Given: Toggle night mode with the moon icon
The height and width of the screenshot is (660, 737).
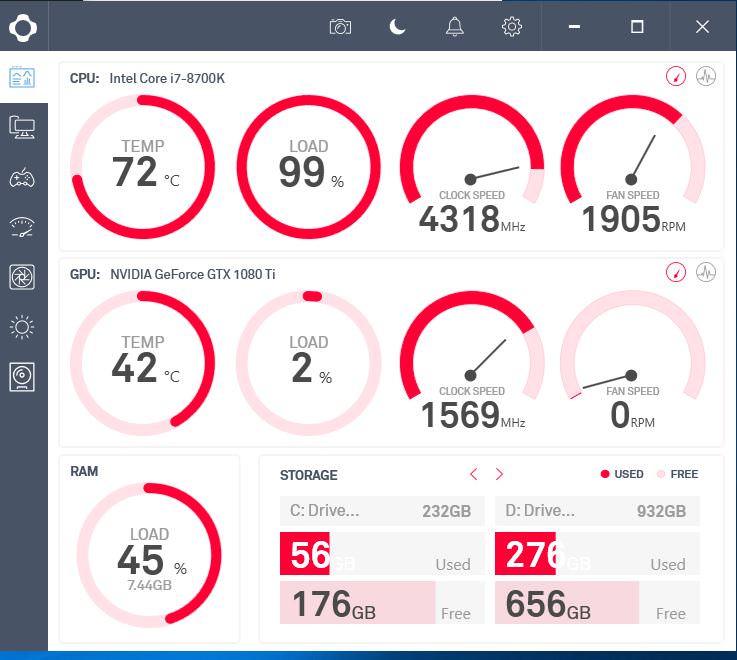Looking at the screenshot, I should coord(398,27).
